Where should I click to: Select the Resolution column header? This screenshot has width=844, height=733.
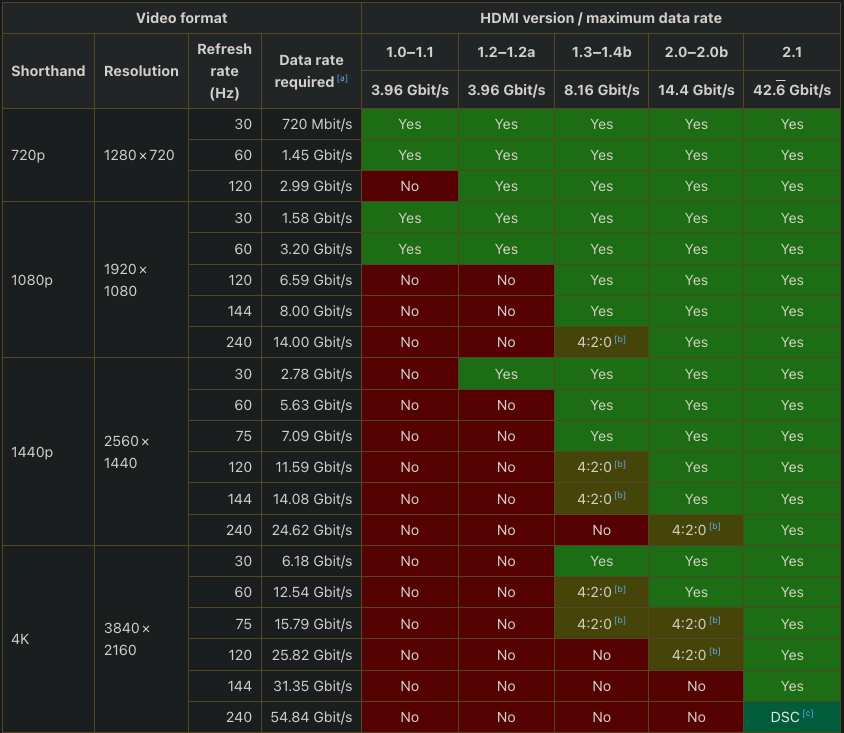coord(141,71)
